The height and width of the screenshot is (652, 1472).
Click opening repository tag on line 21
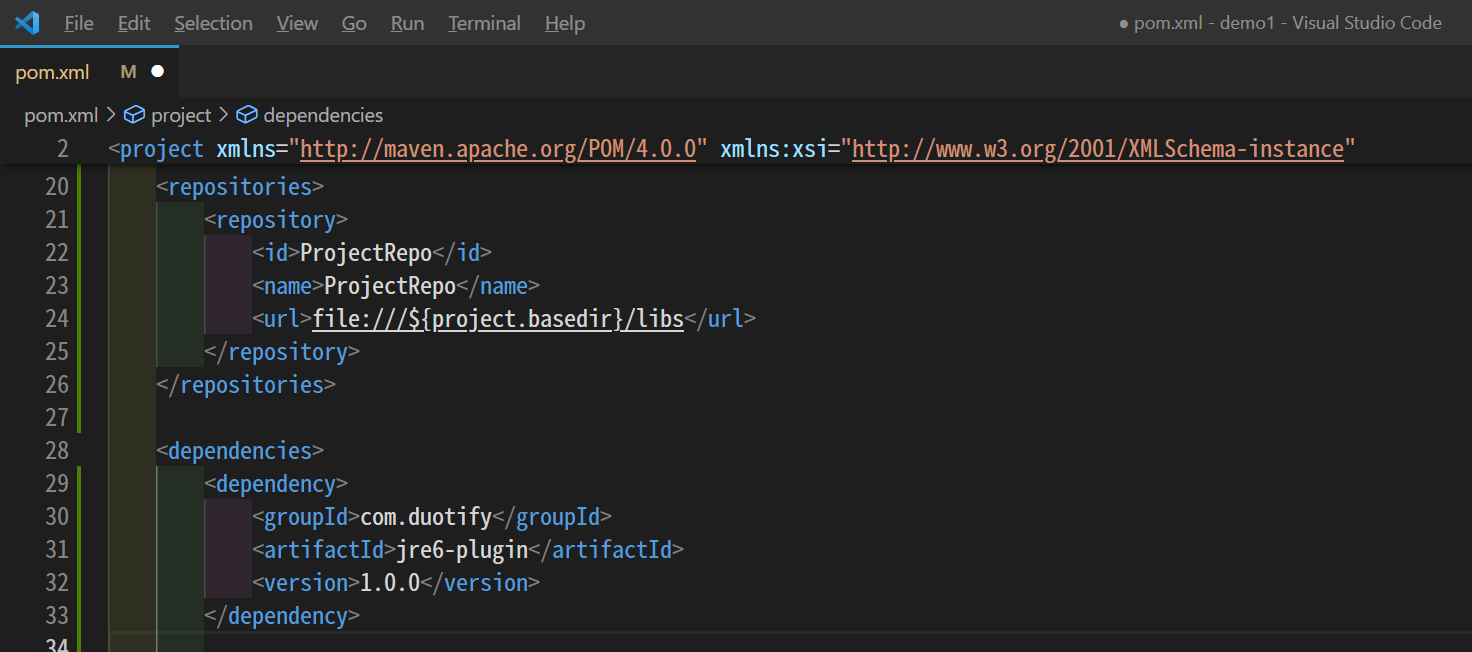276,220
